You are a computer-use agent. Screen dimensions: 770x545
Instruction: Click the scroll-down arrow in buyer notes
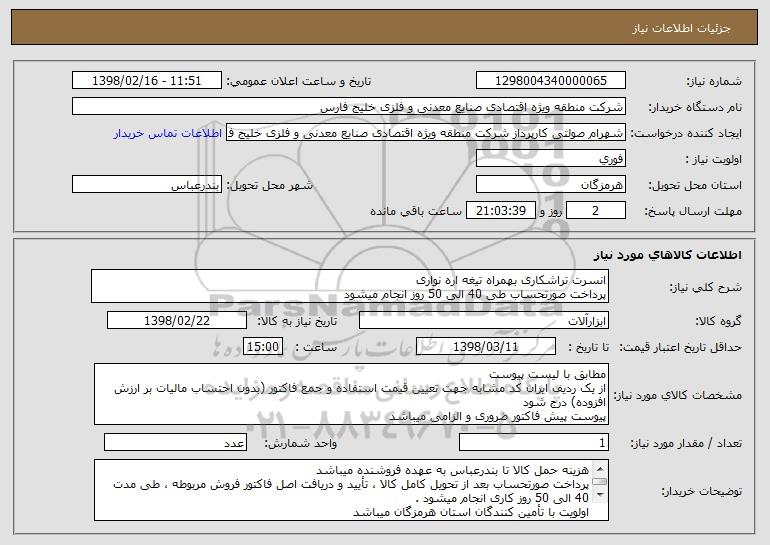pyautogui.click(x=600, y=495)
